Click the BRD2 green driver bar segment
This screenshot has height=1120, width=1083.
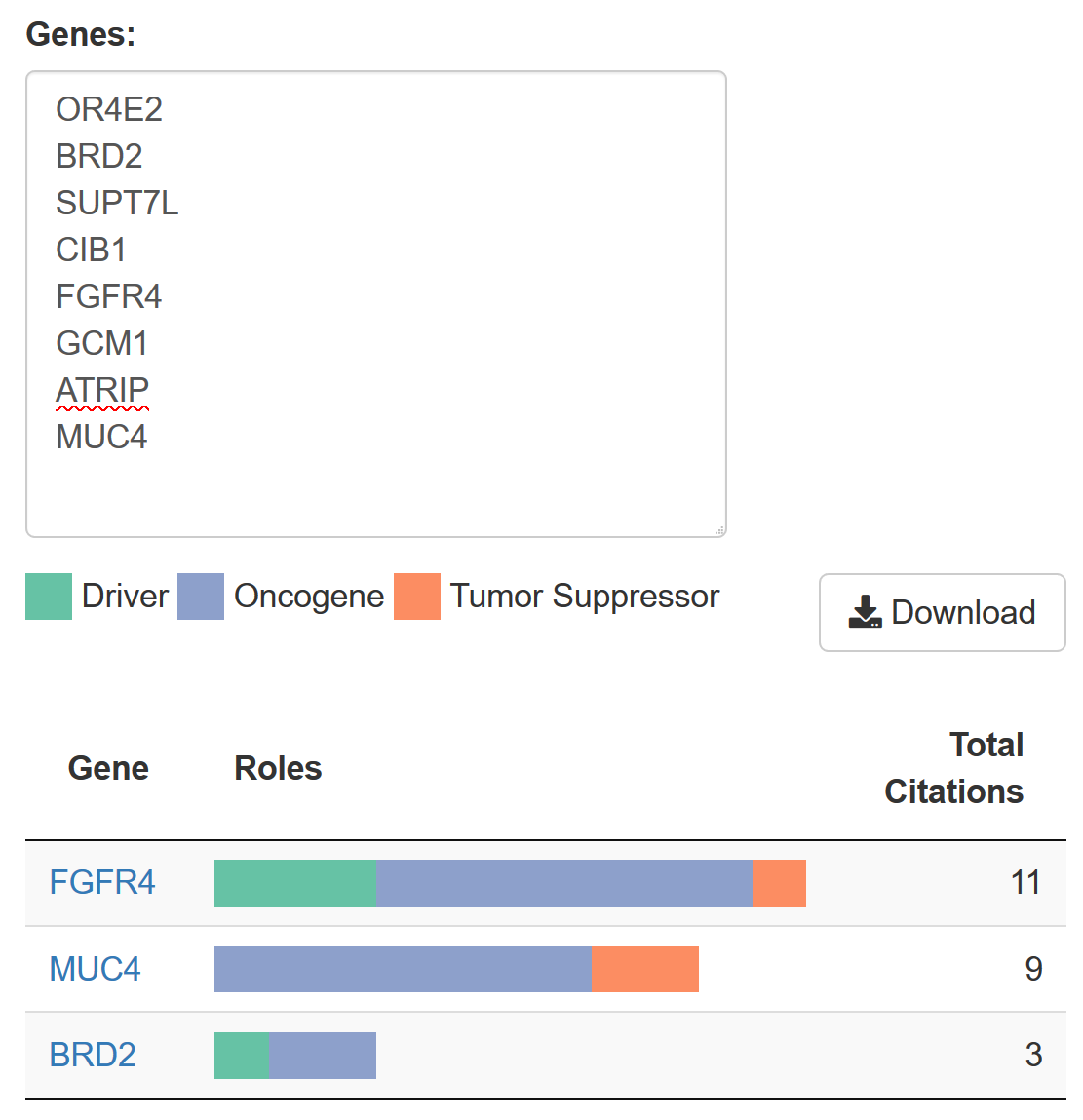tap(241, 1055)
